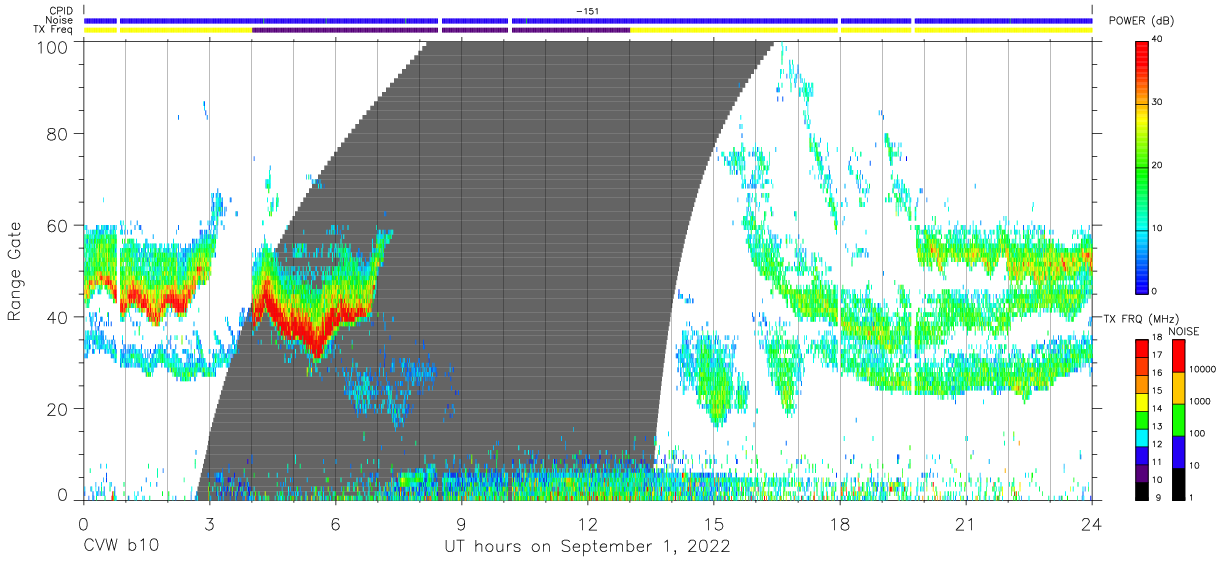Click the 9 tick on the UT hours axis
Screen dimensions: 1228x567
click(x=461, y=522)
